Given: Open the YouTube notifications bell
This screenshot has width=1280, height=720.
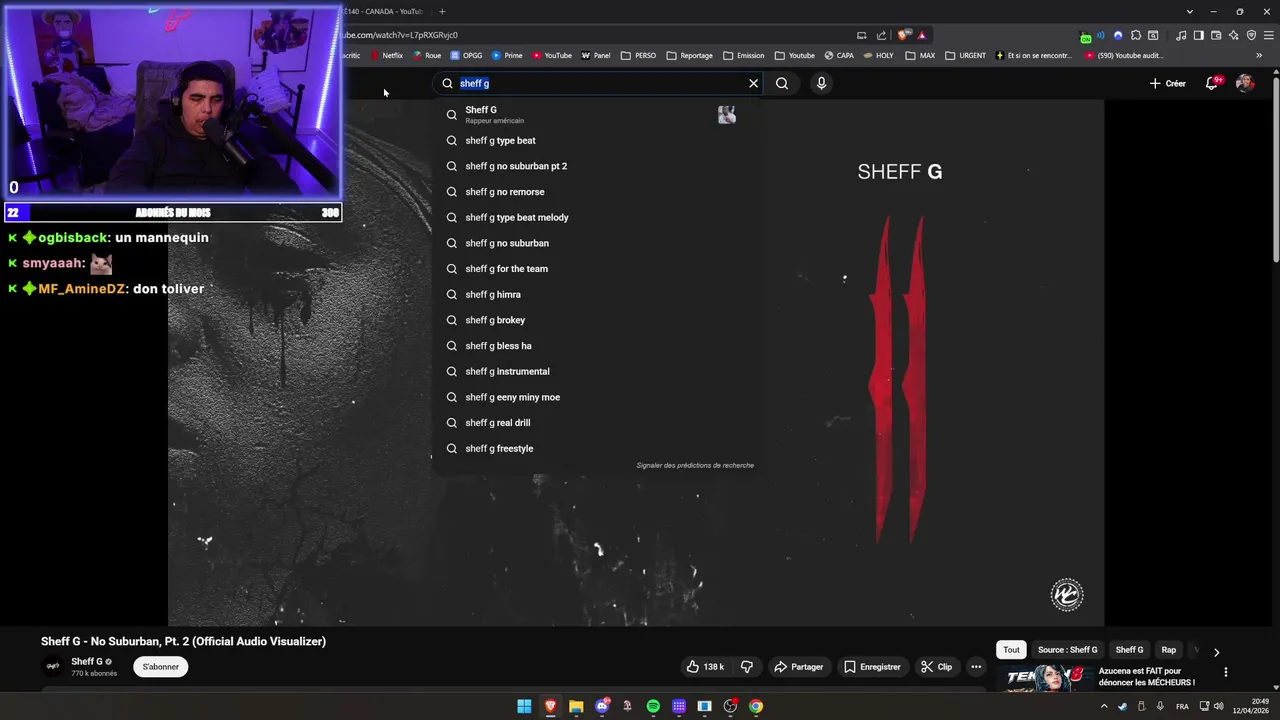Looking at the screenshot, I should pyautogui.click(x=1212, y=83).
